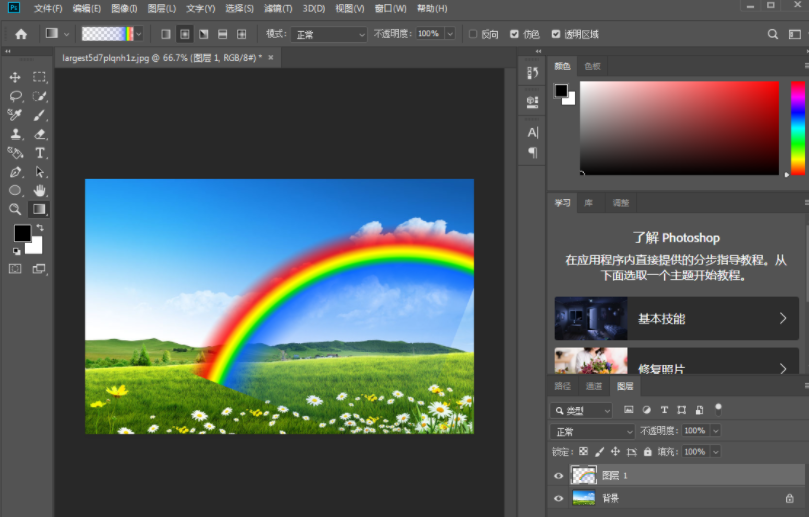Screen dimensions: 809x517
Task: Select the Rectangular Marquee tool
Action: pos(39,77)
